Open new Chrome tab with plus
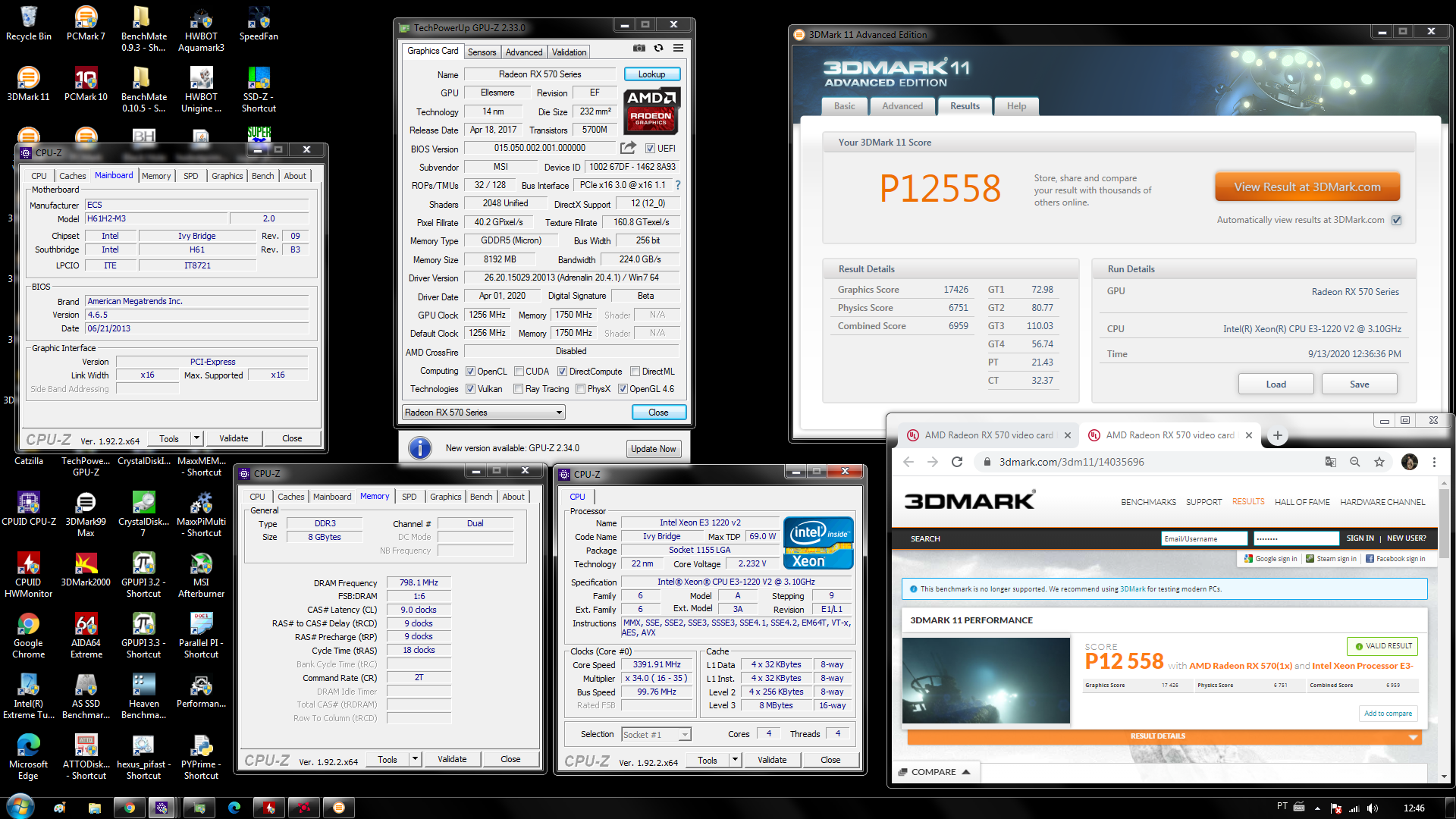 pos(1278,435)
